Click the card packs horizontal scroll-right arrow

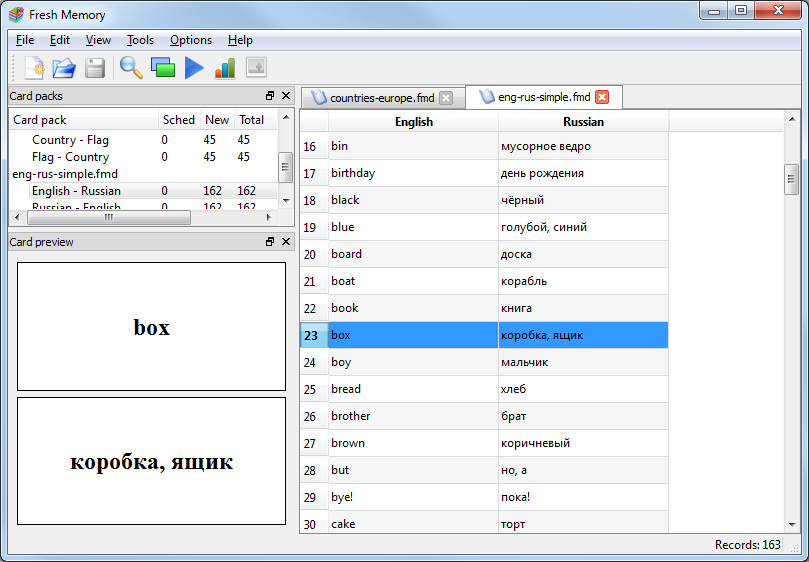point(268,217)
